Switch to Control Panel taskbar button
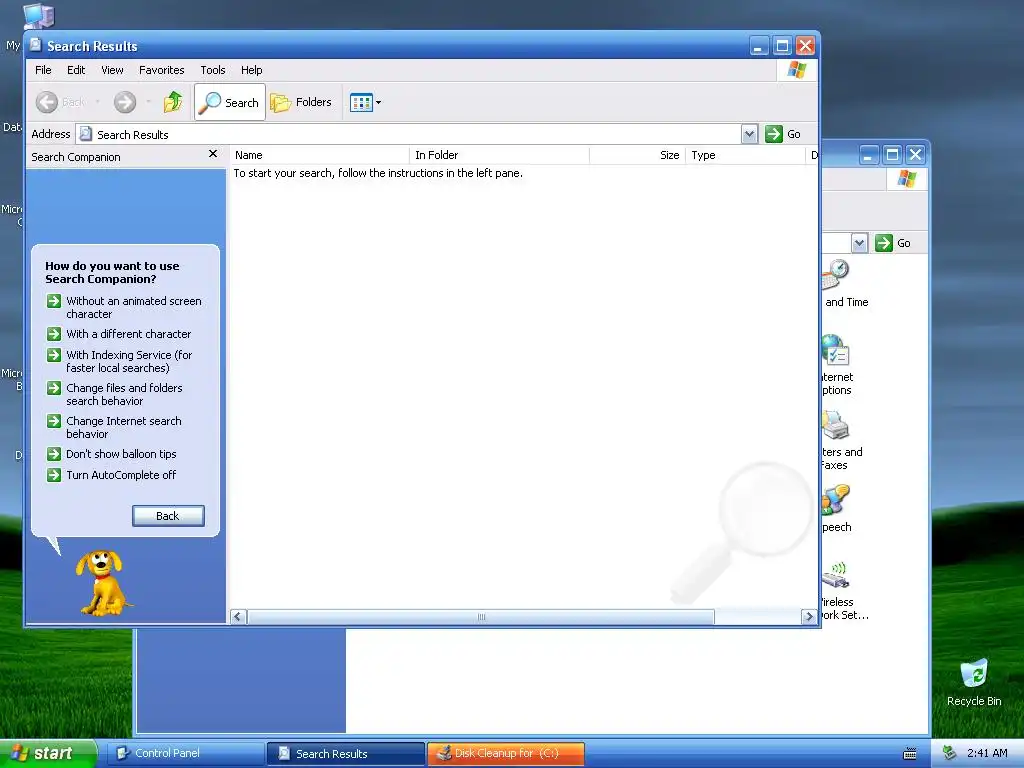Image resolution: width=1024 pixels, height=768 pixels. point(185,753)
